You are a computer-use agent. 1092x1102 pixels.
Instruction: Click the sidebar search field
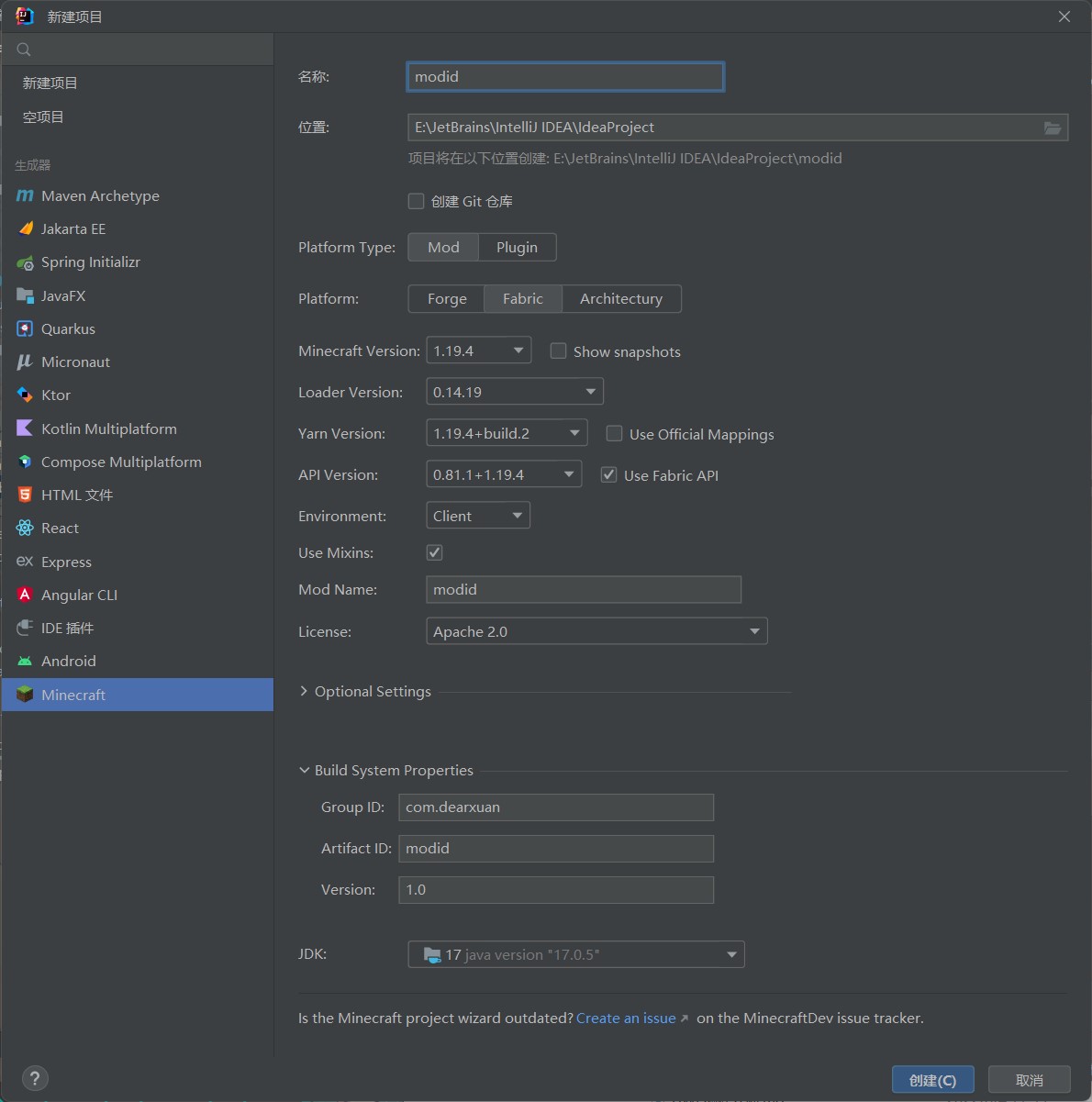tap(138, 50)
